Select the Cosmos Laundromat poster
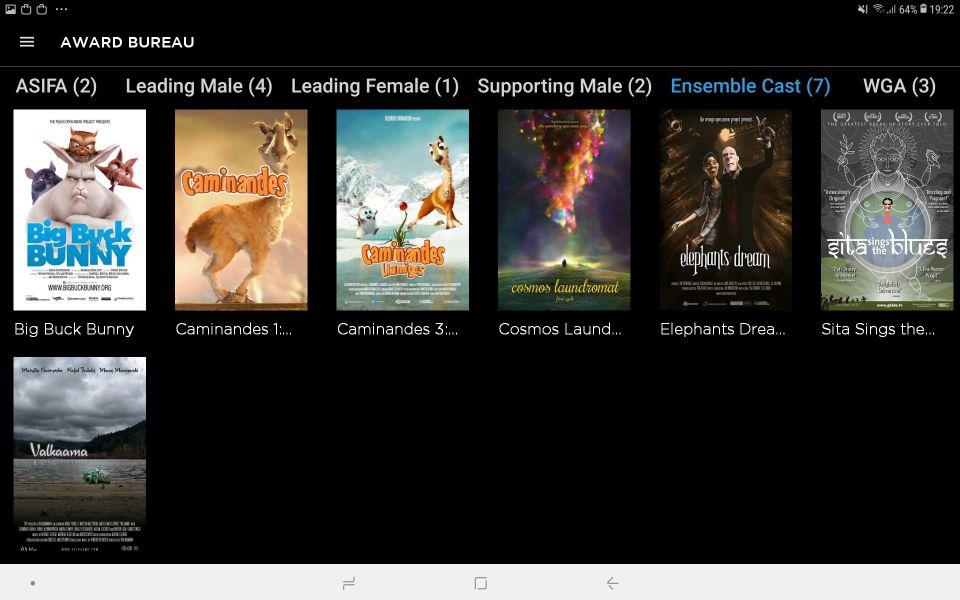This screenshot has width=960, height=600. click(x=564, y=210)
